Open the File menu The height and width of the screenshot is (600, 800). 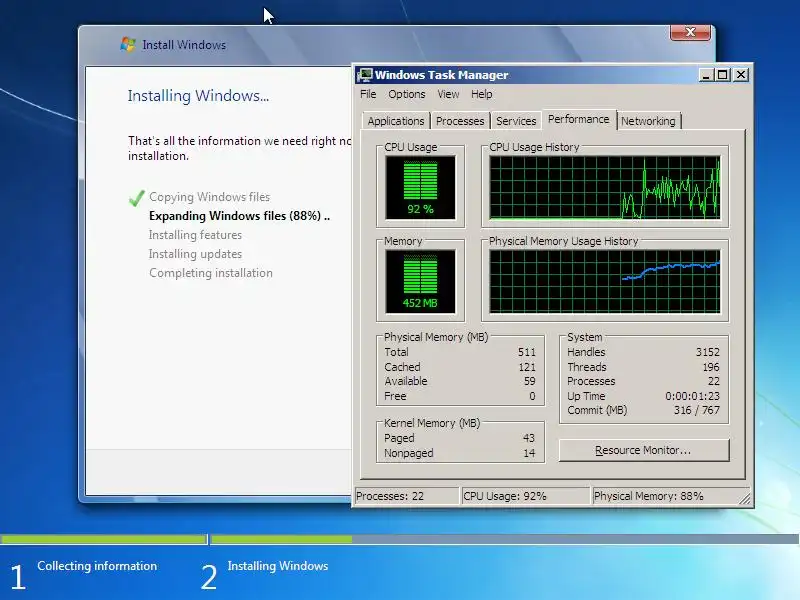[368, 94]
